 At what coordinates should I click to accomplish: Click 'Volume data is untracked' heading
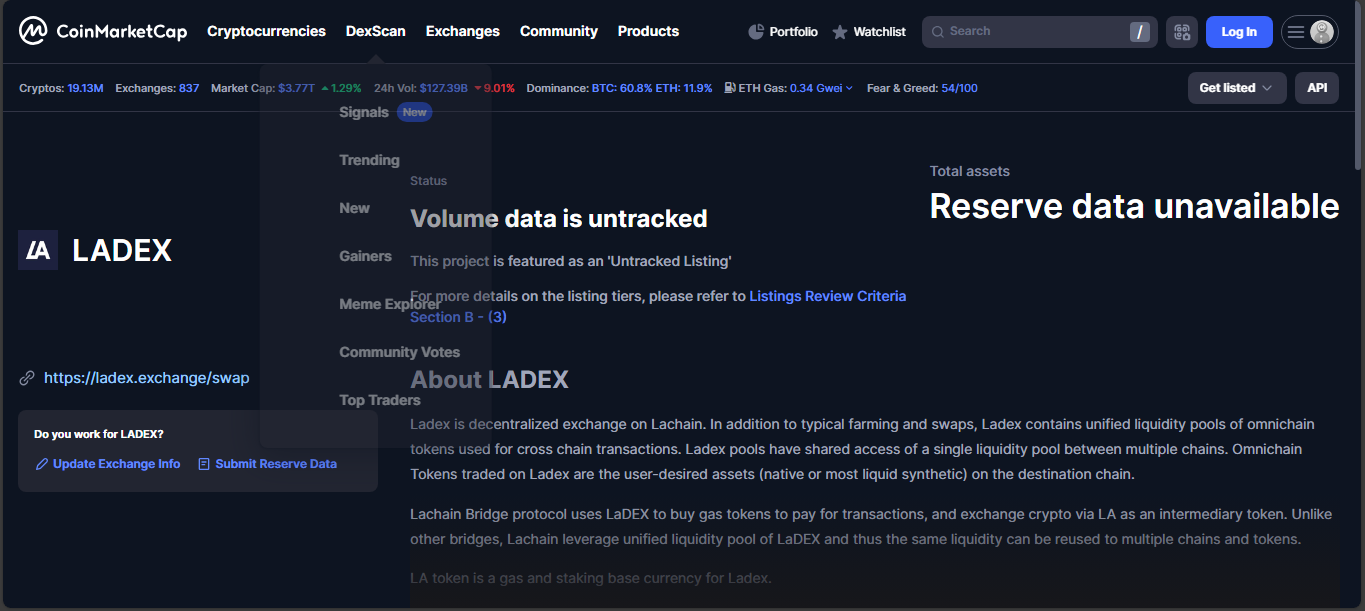pos(559,218)
